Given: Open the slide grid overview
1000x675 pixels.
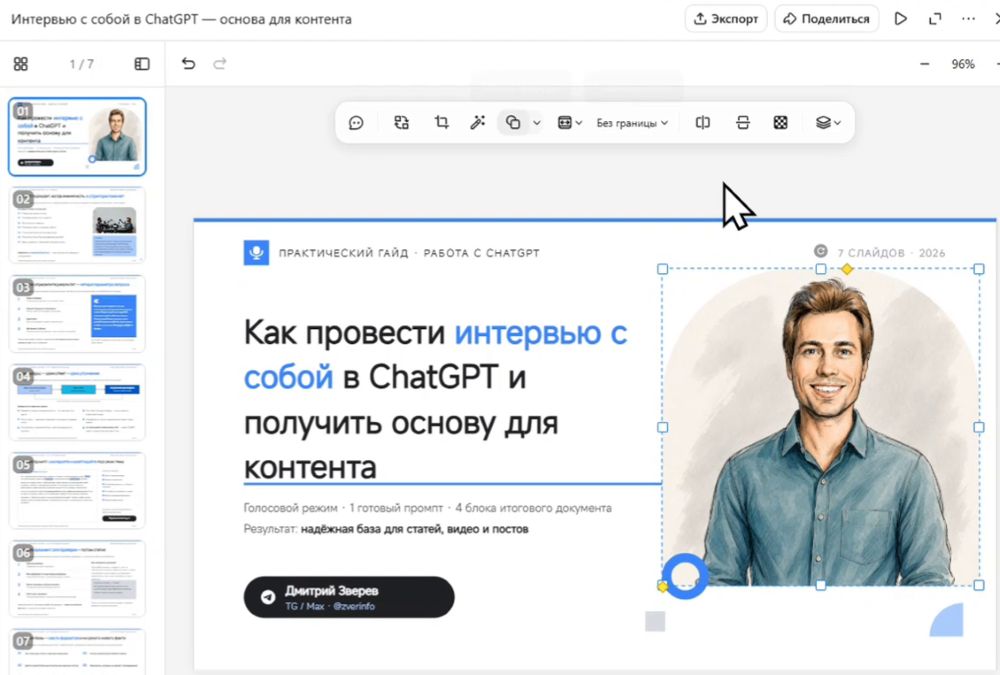Looking at the screenshot, I should [x=20, y=64].
